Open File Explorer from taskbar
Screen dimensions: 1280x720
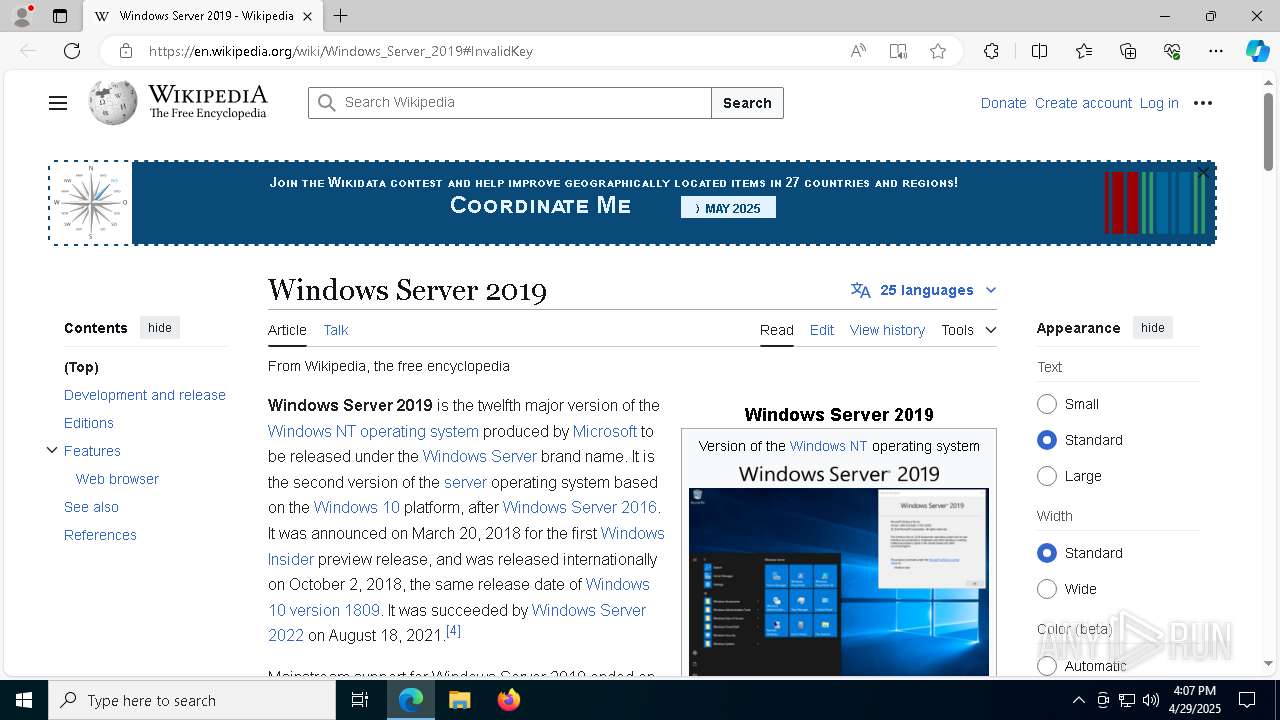tap(459, 700)
